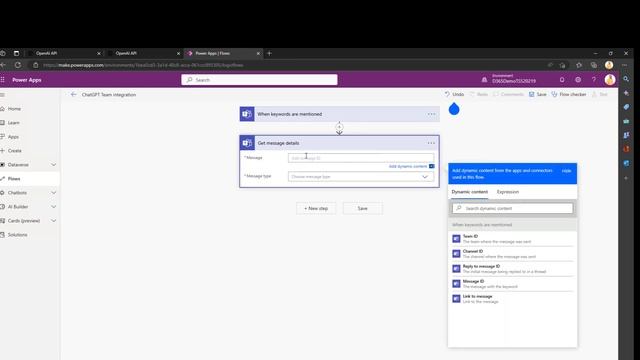640x360 pixels.
Task: Open notifications bell in Power Apps header
Action: 562,80
